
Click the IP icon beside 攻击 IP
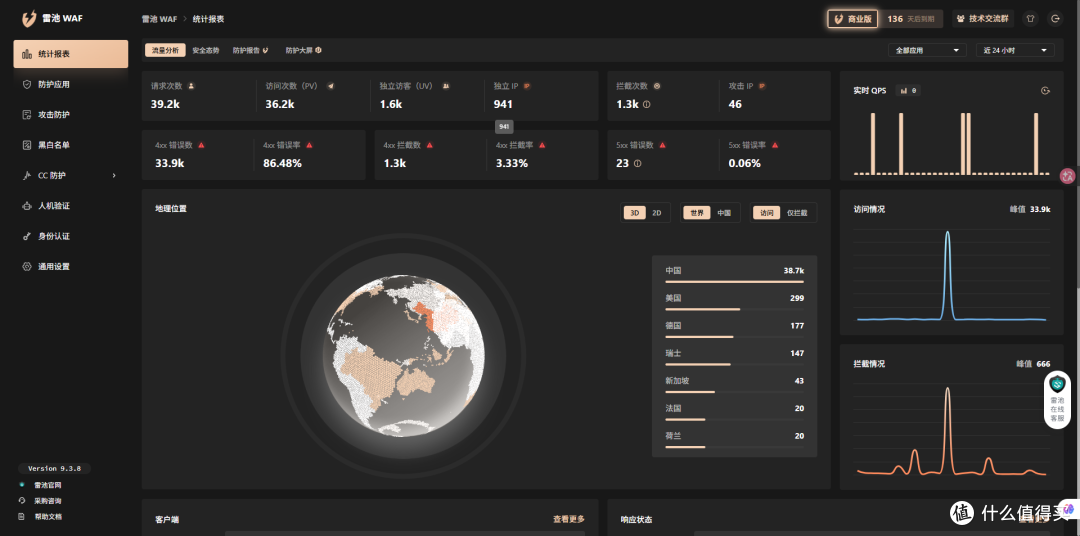pos(762,86)
